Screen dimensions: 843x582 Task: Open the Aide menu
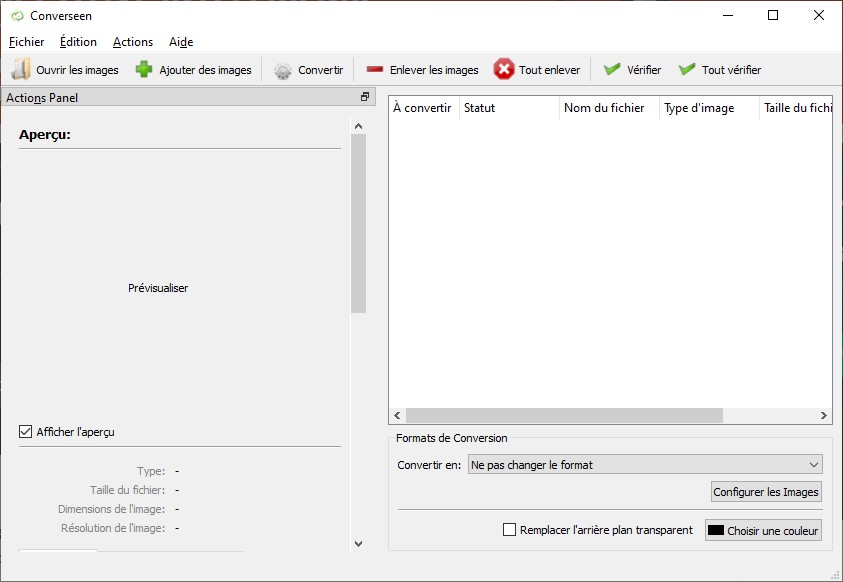181,42
